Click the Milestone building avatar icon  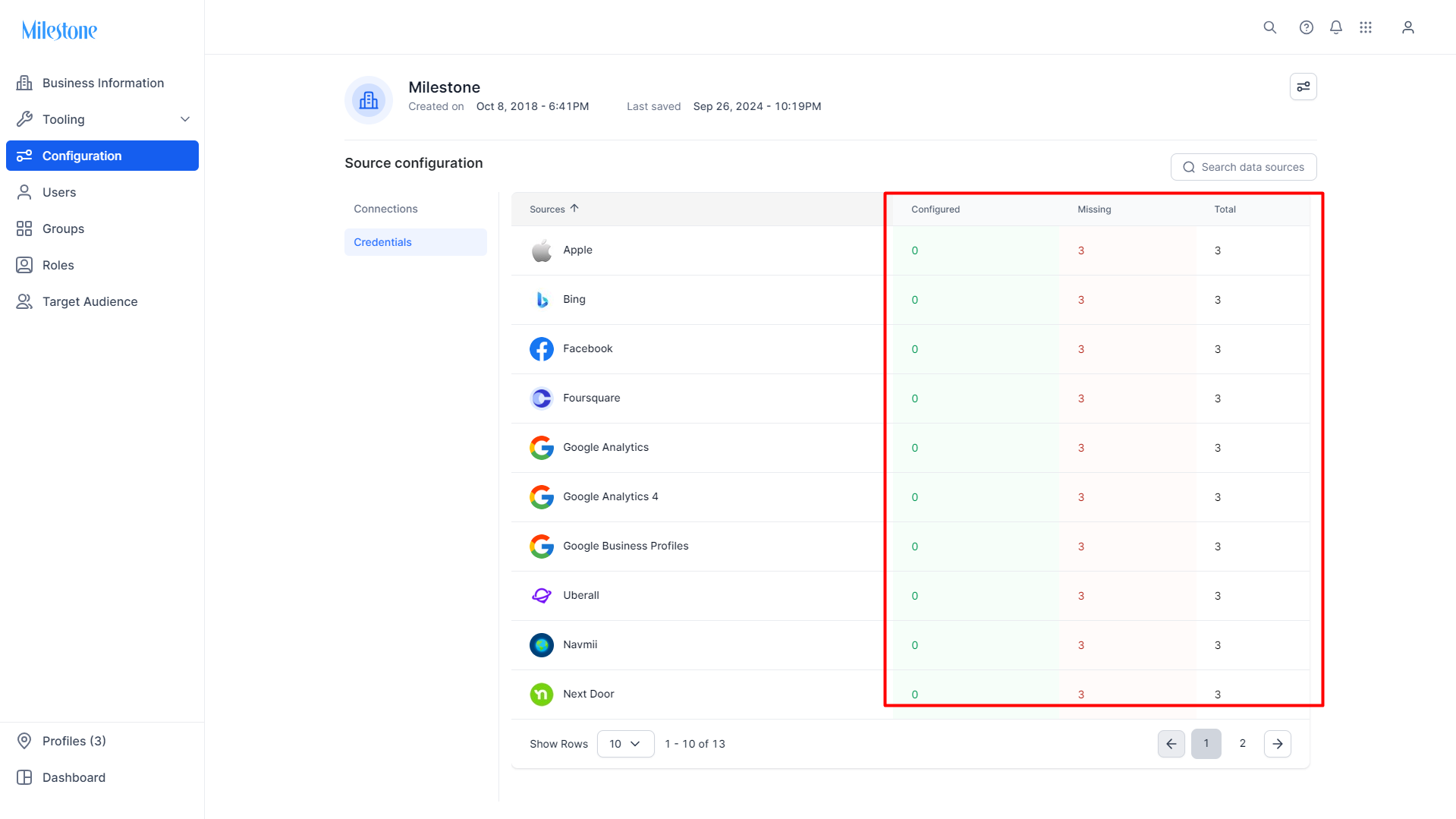point(369,99)
